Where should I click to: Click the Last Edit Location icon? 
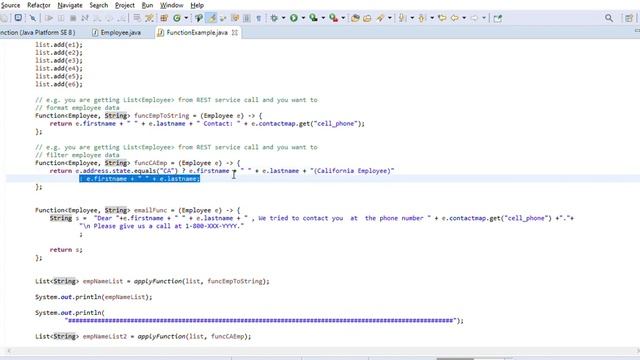click(442, 18)
